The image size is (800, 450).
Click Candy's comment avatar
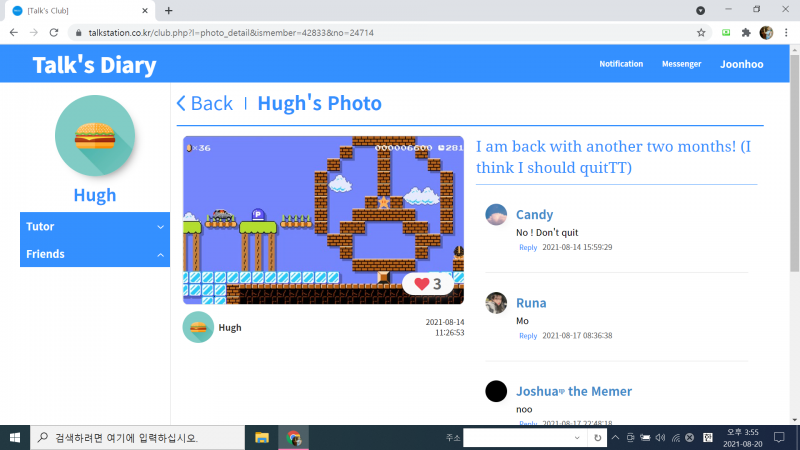[496, 215]
